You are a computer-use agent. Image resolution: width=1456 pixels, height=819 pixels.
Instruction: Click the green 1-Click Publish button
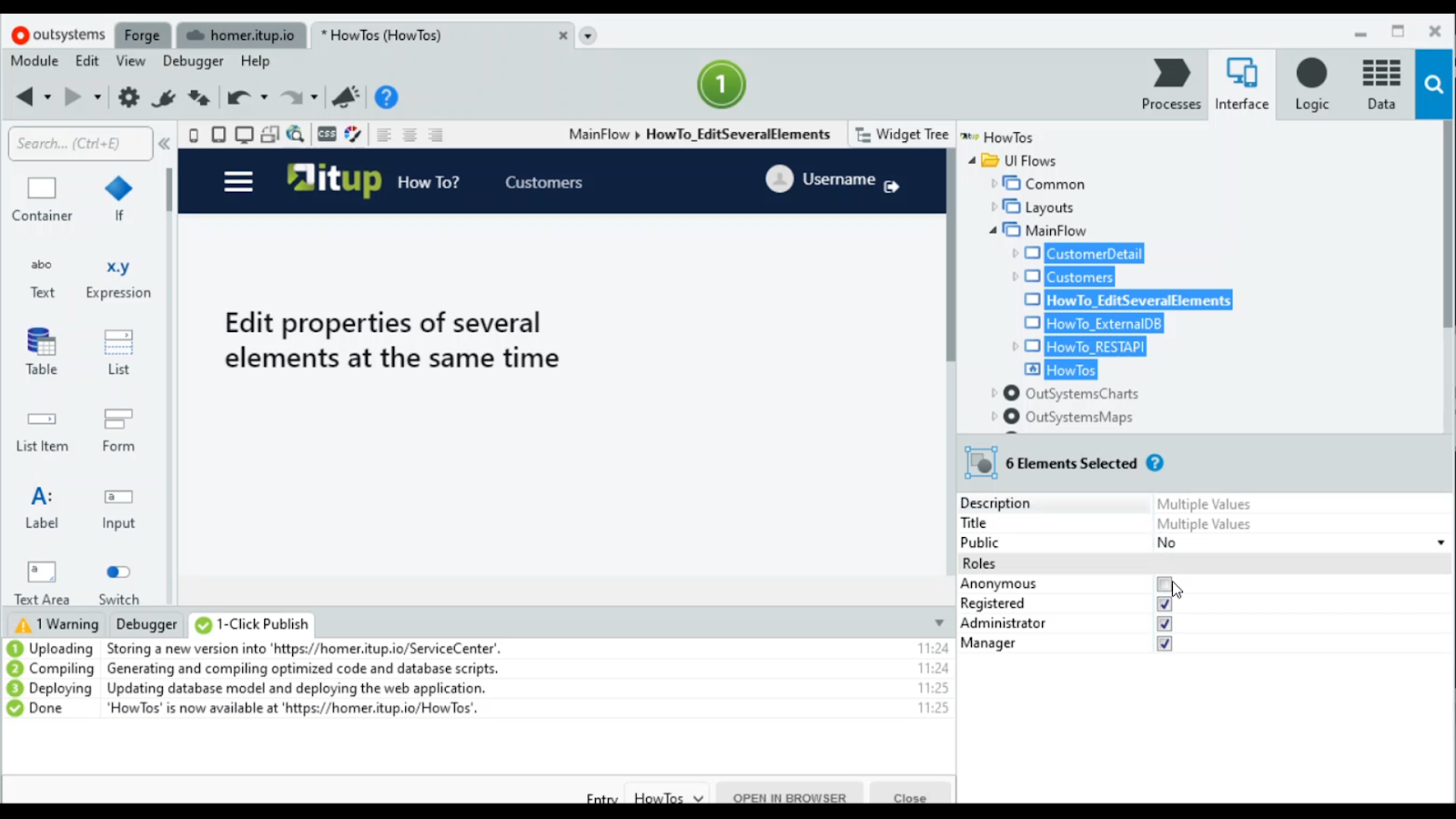coord(722,85)
